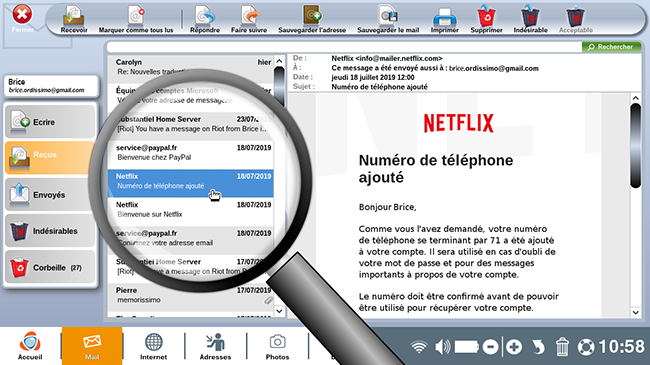
Task: Mark email as Indésirable in toolbar
Action: point(531,19)
